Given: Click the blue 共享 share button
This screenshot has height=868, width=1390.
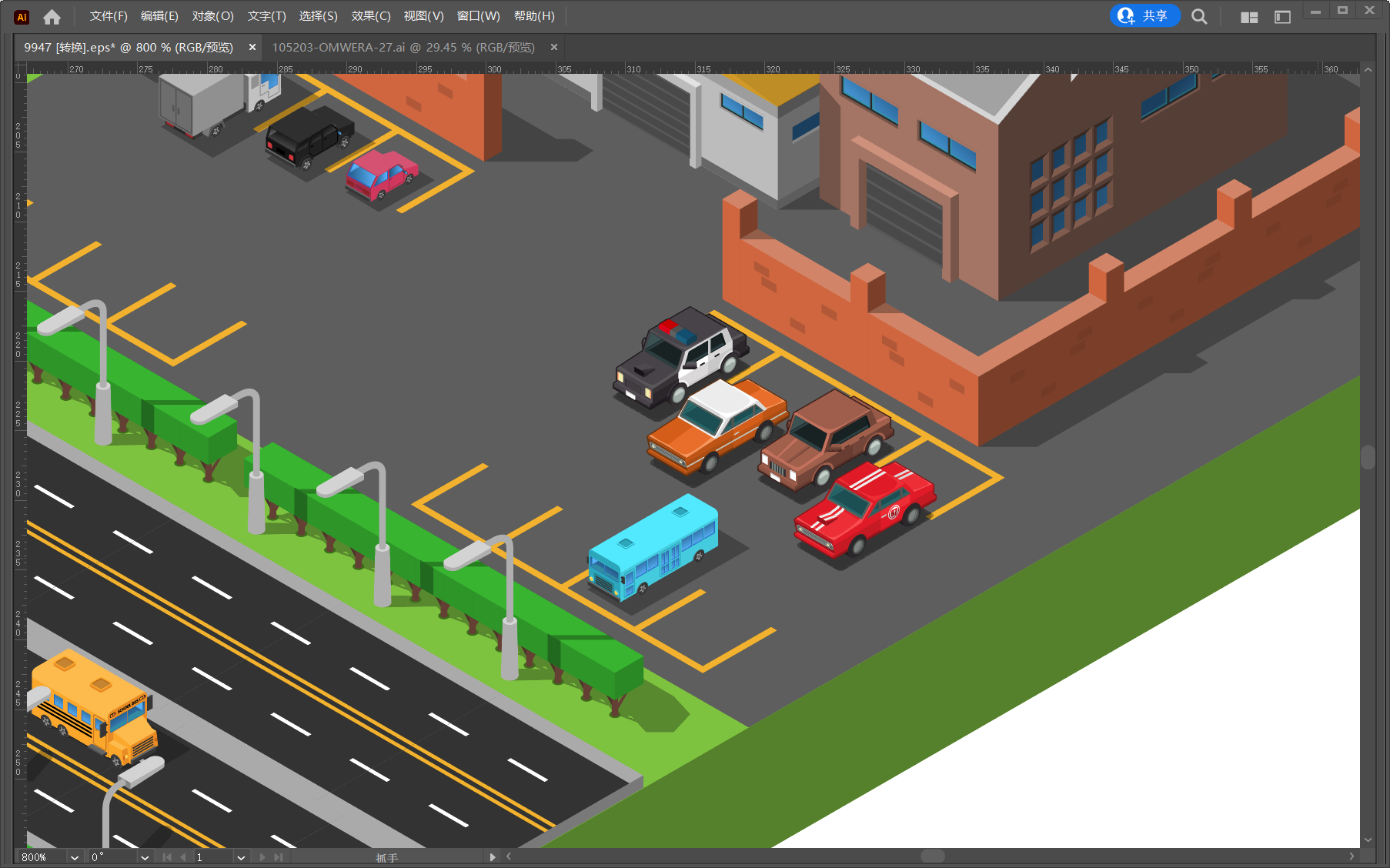Looking at the screenshot, I should click(x=1144, y=15).
